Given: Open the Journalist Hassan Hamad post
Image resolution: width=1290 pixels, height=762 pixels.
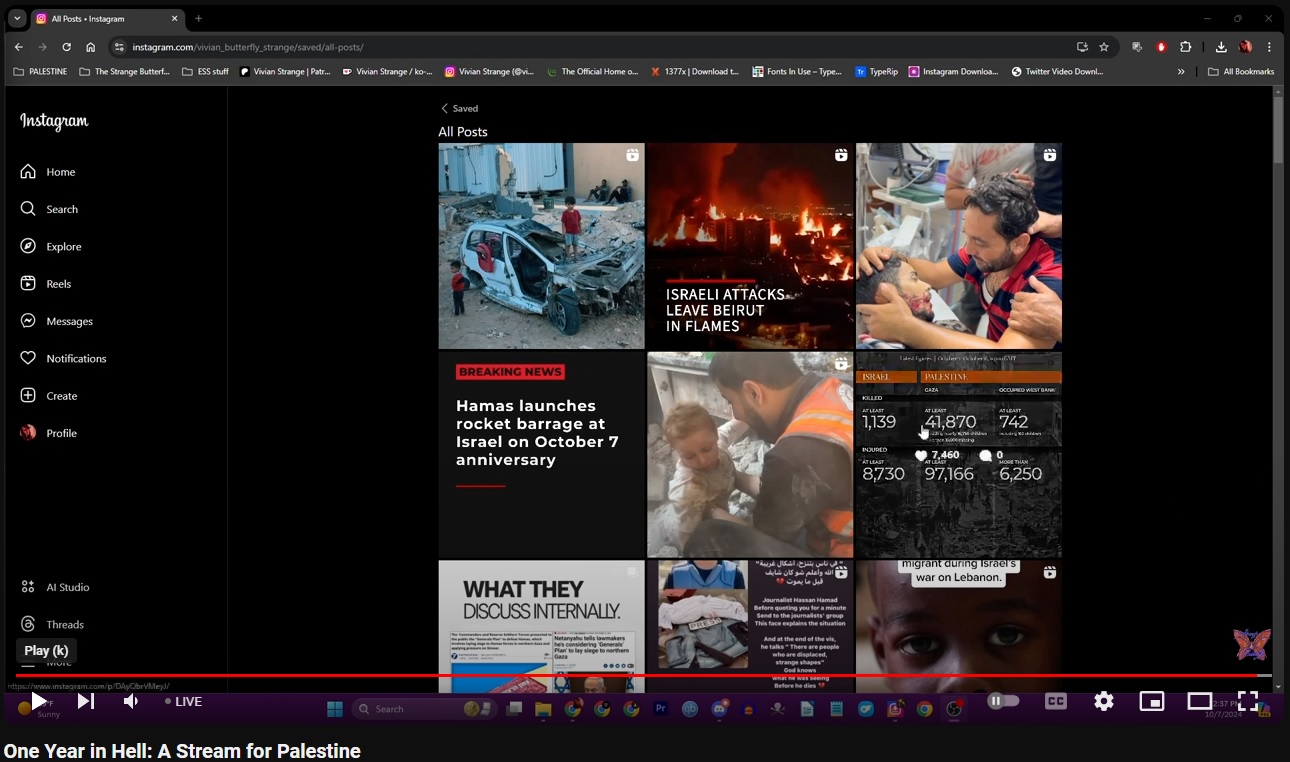Looking at the screenshot, I should (x=750, y=625).
